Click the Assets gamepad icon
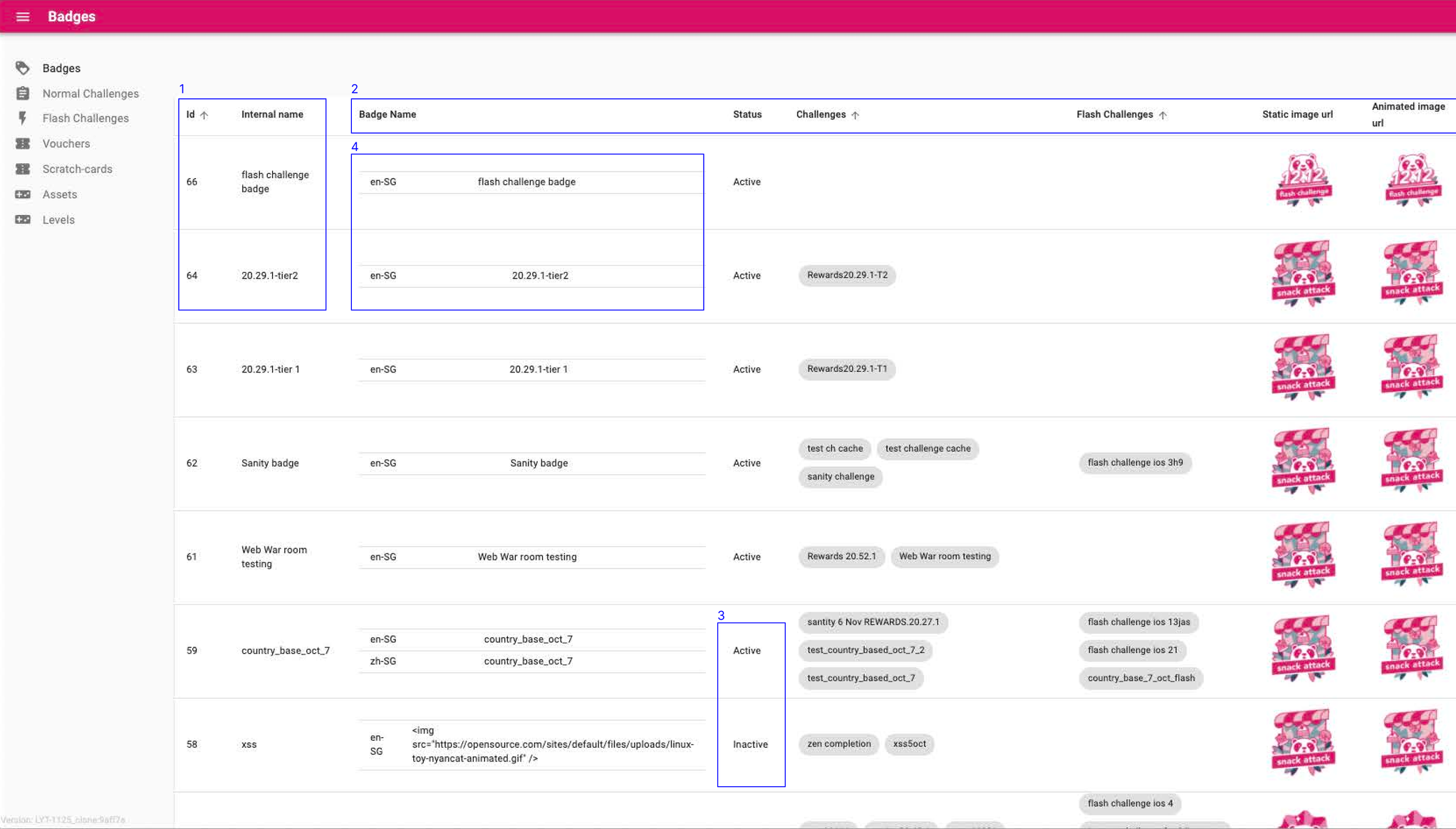Screen dimensions: 1456x829 pos(23,194)
